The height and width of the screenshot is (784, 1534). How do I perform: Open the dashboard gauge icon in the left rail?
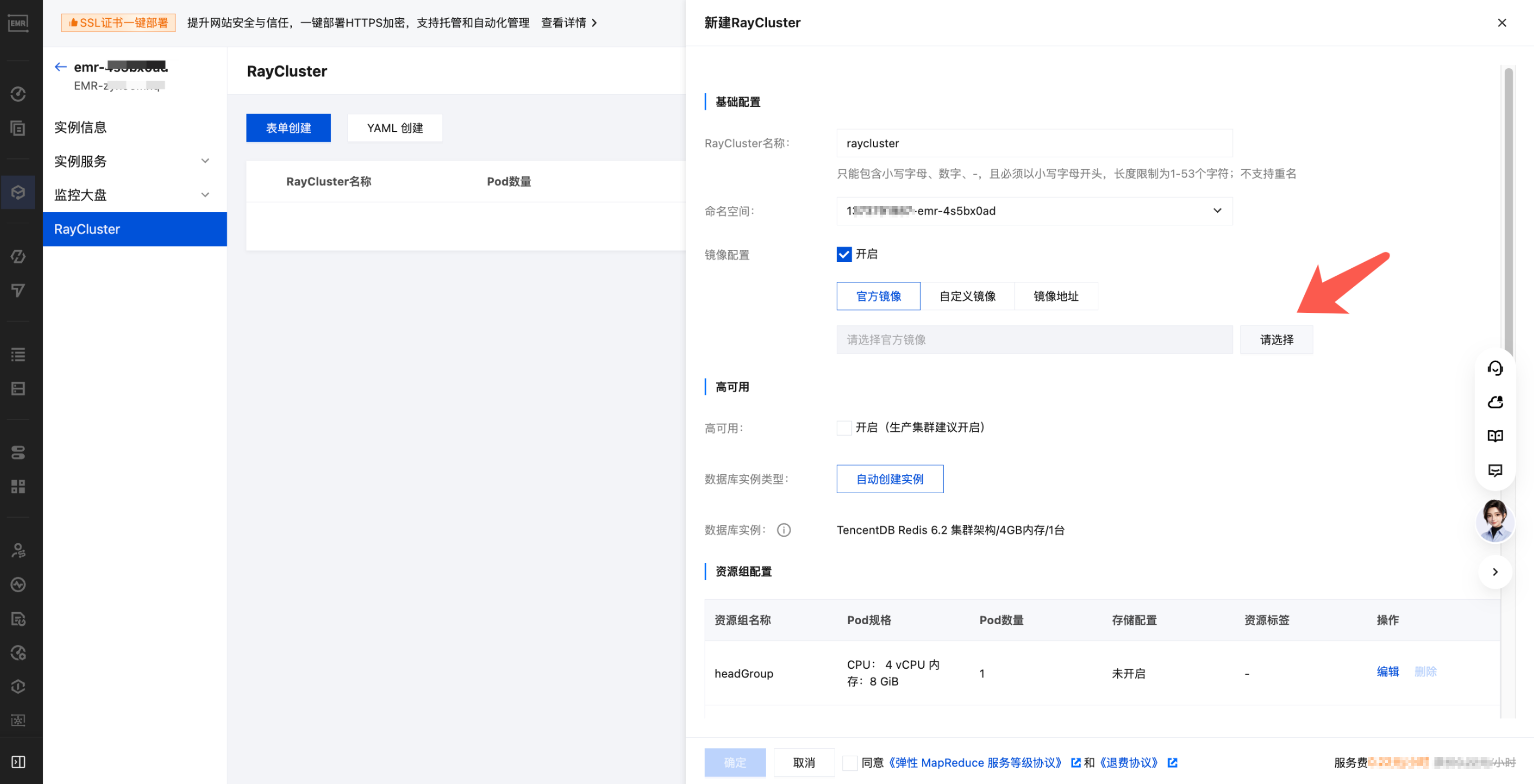point(18,93)
